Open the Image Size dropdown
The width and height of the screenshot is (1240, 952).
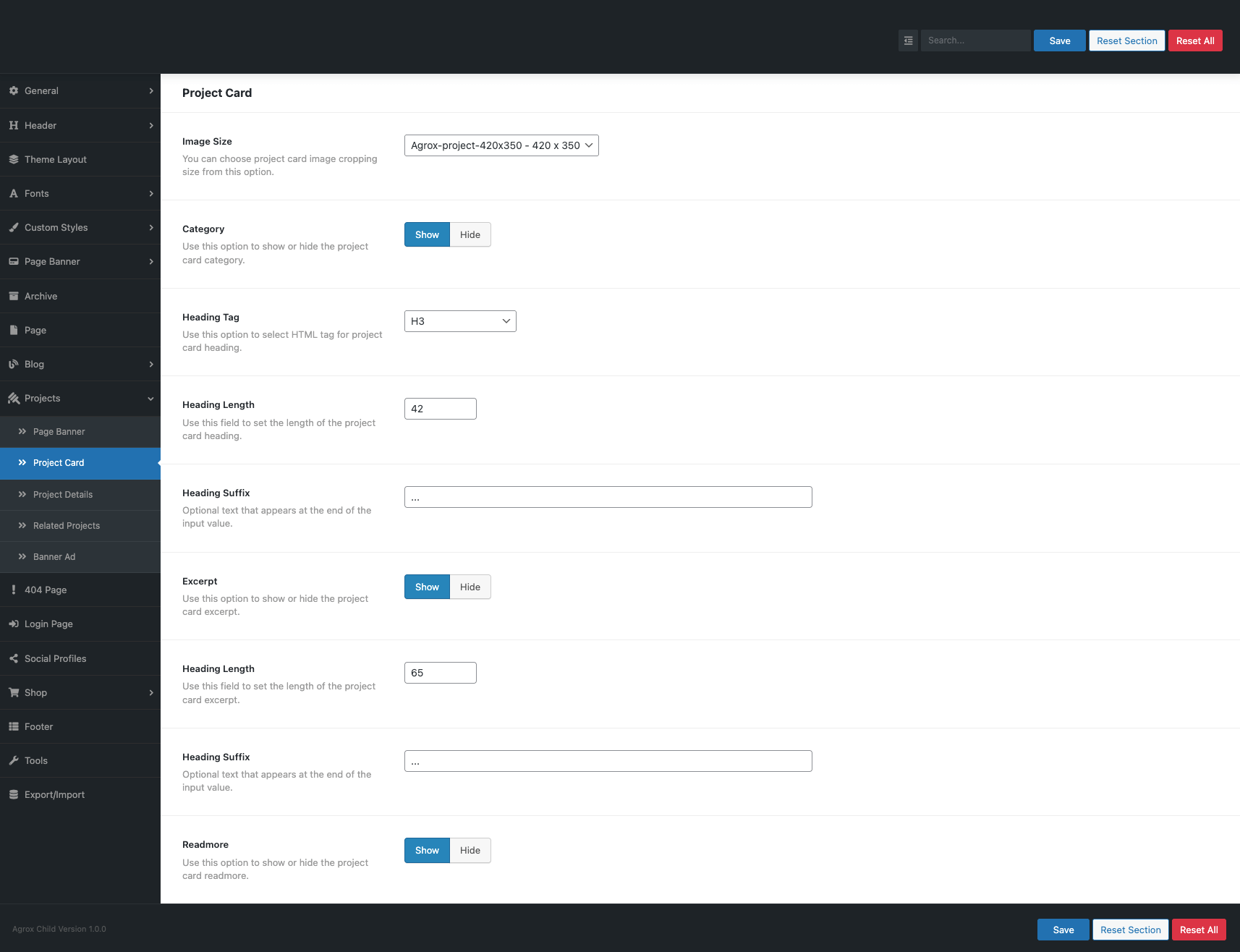tap(501, 145)
